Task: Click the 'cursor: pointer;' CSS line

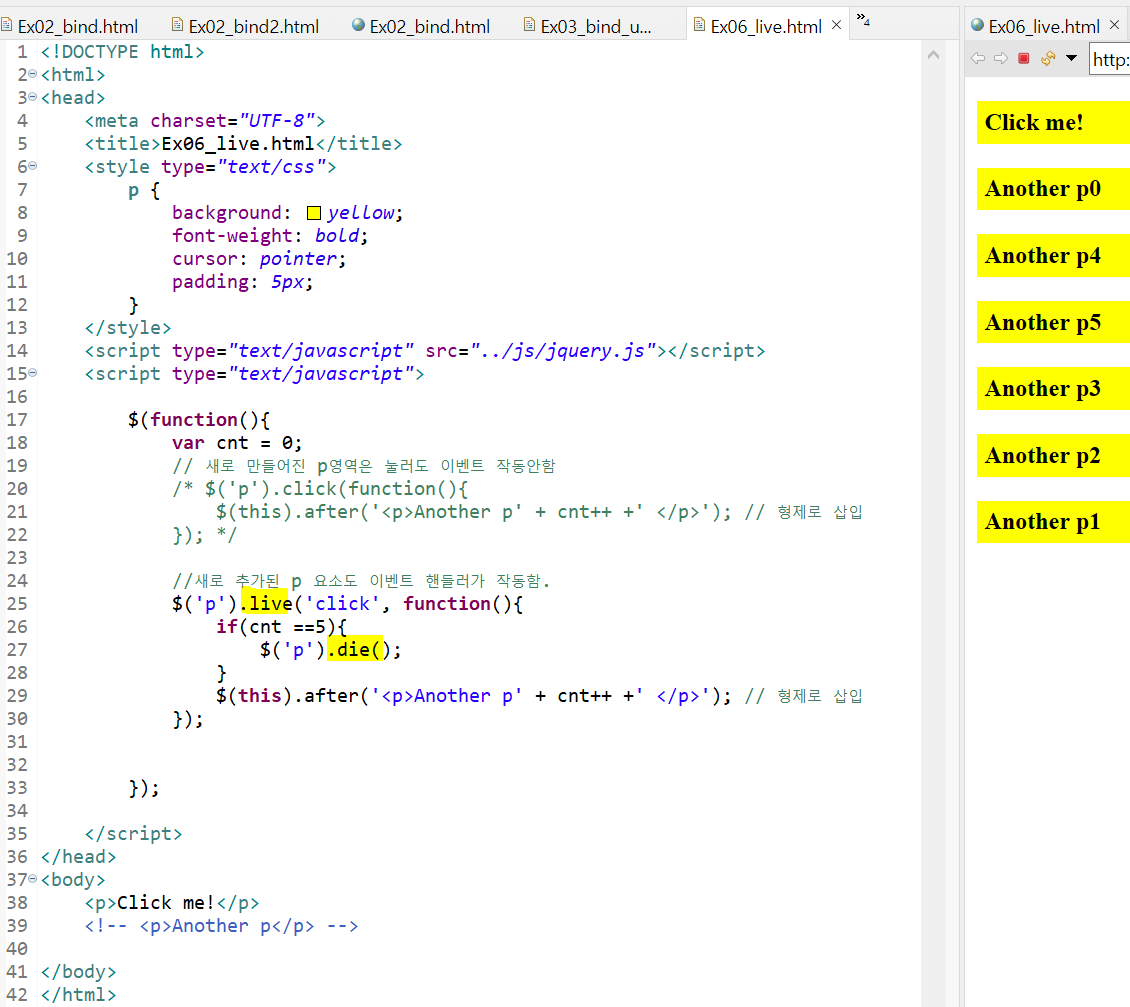Action: click(259, 259)
